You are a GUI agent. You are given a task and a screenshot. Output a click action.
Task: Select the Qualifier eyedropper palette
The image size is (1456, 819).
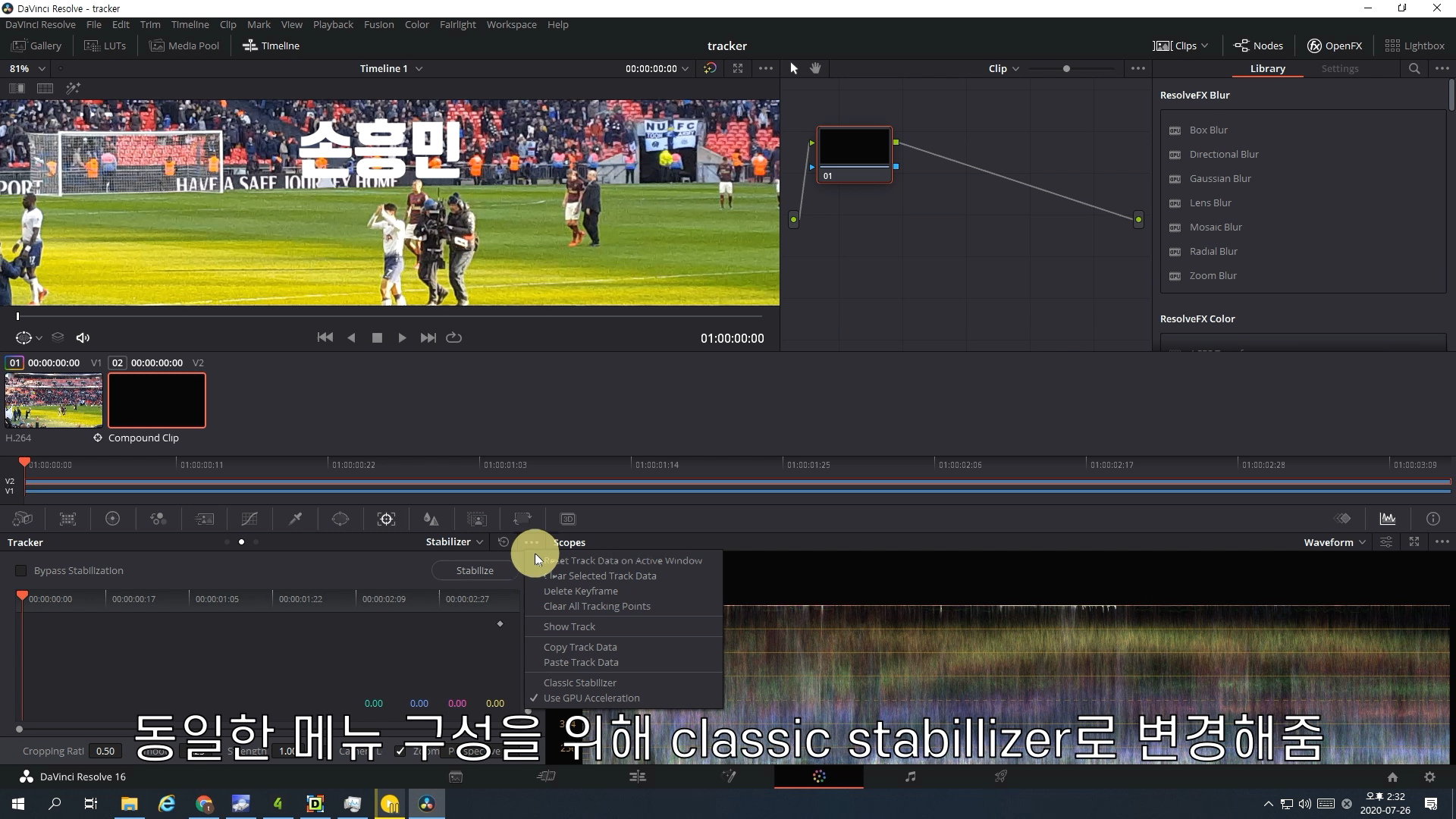pos(295,519)
